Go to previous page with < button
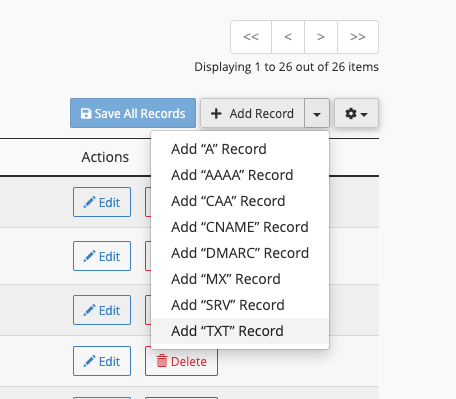This screenshot has width=456, height=399. [288, 37]
